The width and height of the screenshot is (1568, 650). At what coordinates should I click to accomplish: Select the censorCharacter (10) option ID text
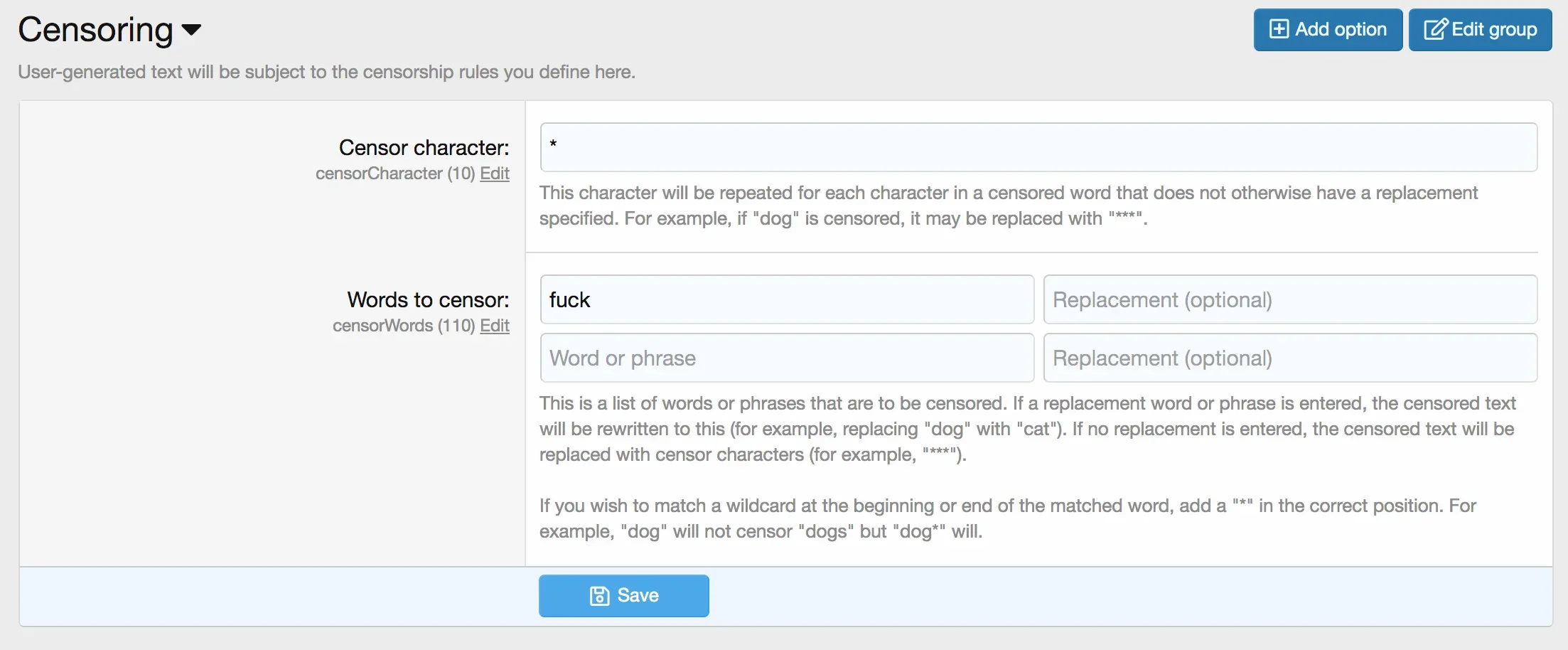395,174
